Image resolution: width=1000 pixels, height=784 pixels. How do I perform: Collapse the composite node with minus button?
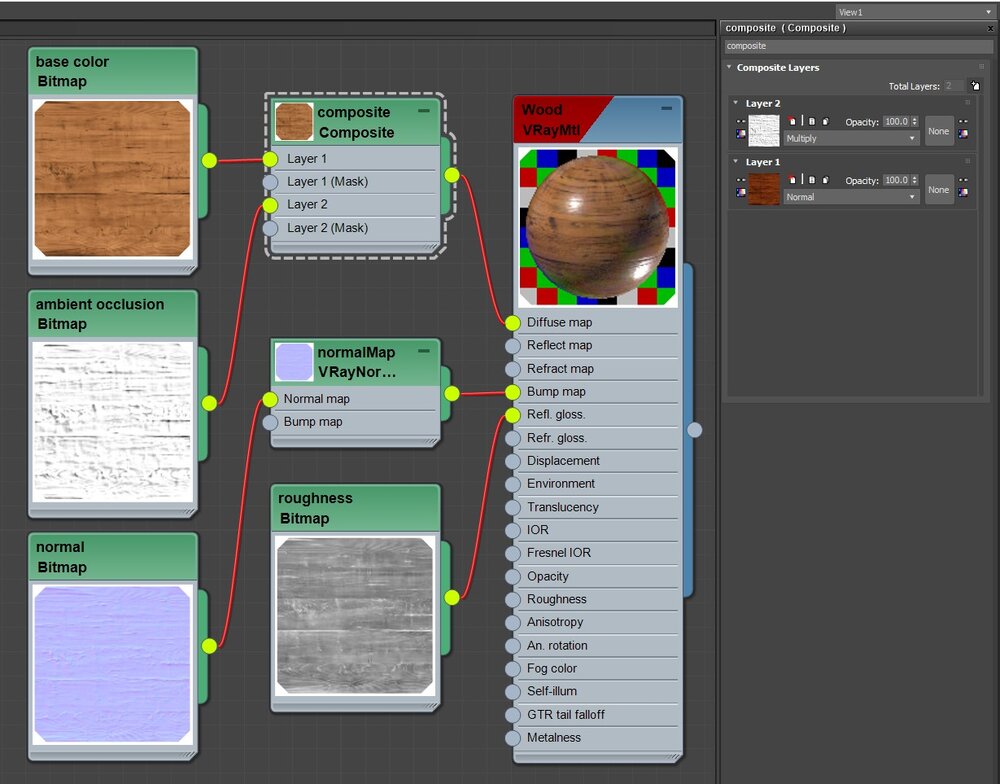[x=424, y=111]
